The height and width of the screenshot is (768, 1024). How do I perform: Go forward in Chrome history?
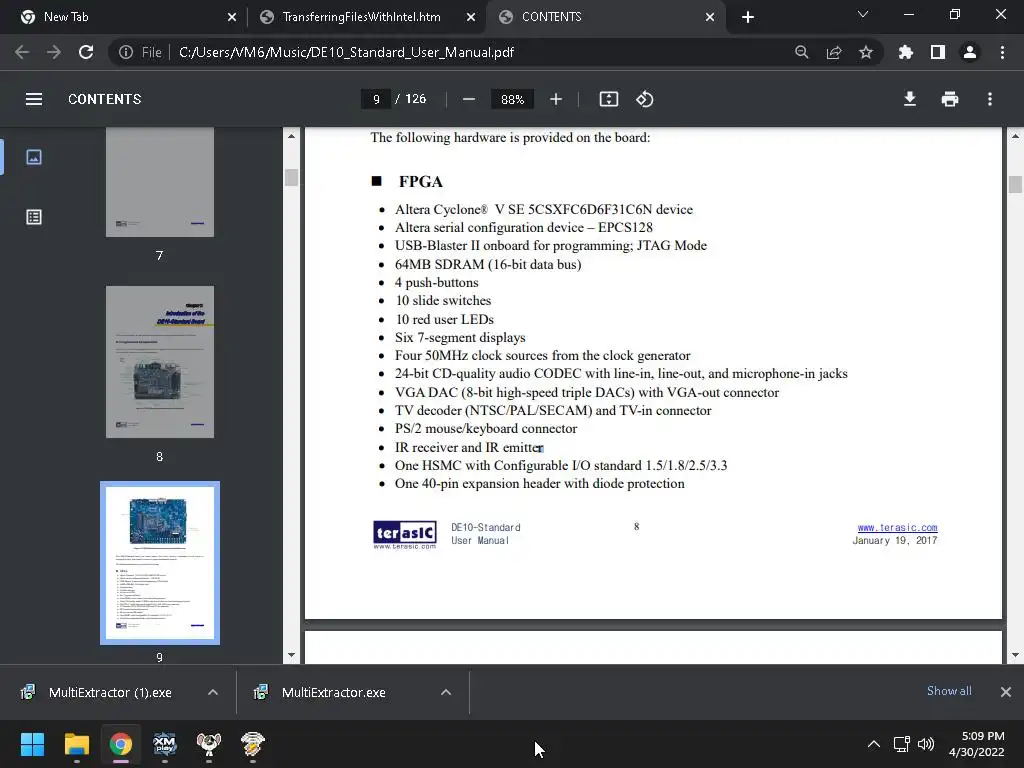[54, 52]
